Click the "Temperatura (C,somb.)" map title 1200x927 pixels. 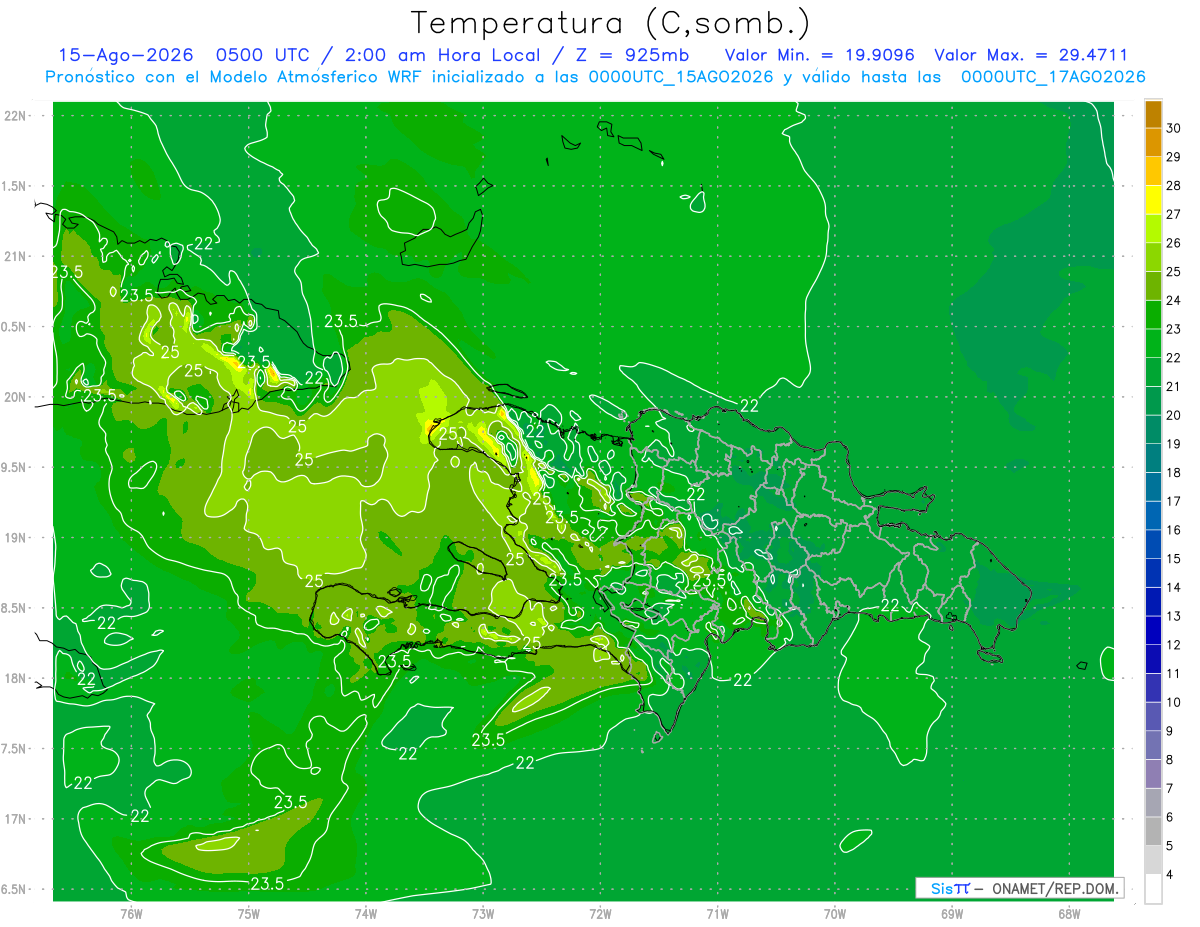611,22
